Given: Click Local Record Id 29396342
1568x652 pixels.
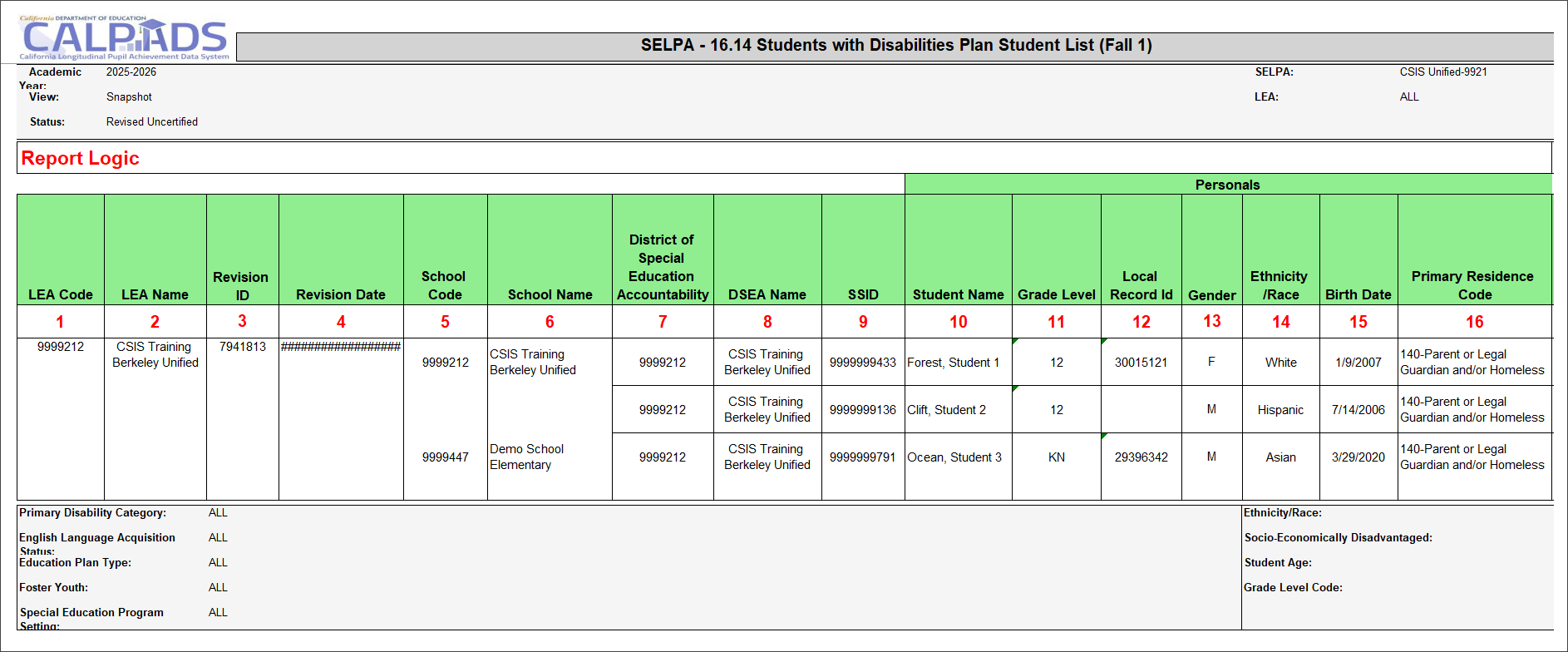Looking at the screenshot, I should (x=1141, y=457).
